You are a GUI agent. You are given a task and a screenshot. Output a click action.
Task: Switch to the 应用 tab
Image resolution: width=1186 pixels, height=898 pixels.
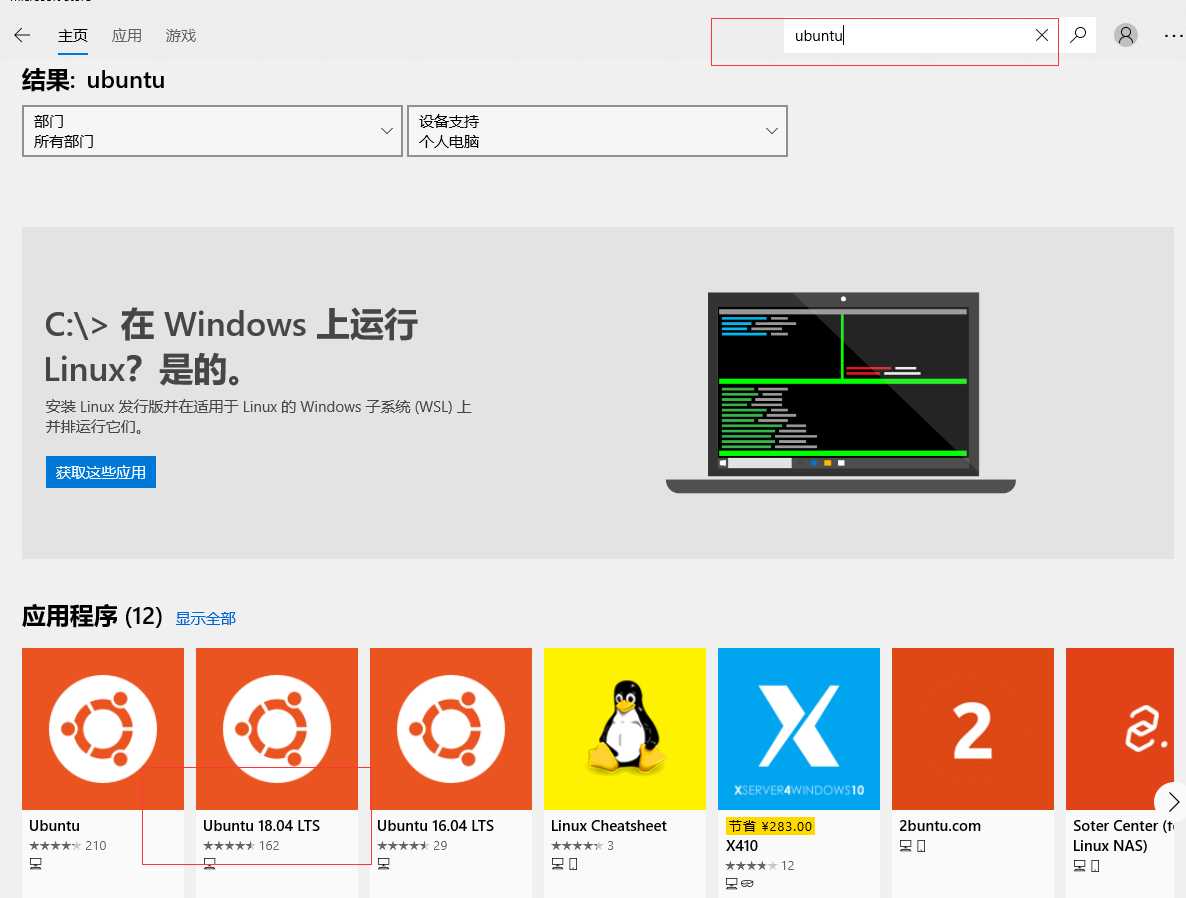pos(126,36)
